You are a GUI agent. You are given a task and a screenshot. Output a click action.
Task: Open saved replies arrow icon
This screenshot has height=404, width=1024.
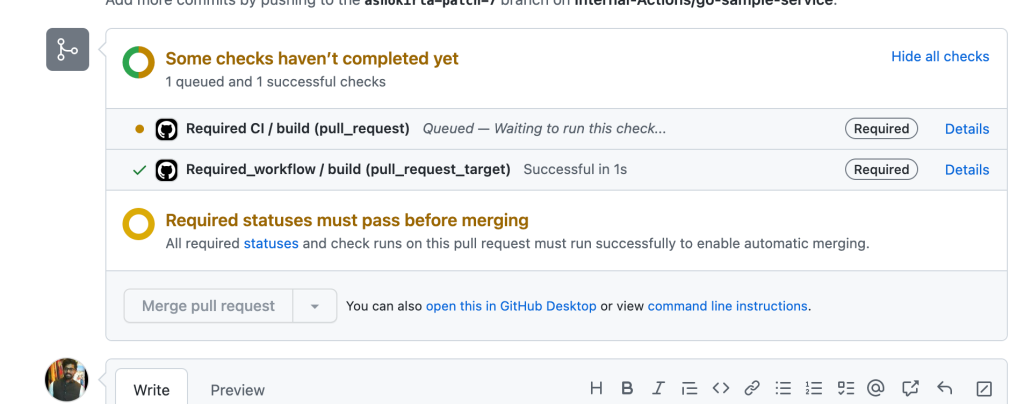pyautogui.click(x=944, y=389)
